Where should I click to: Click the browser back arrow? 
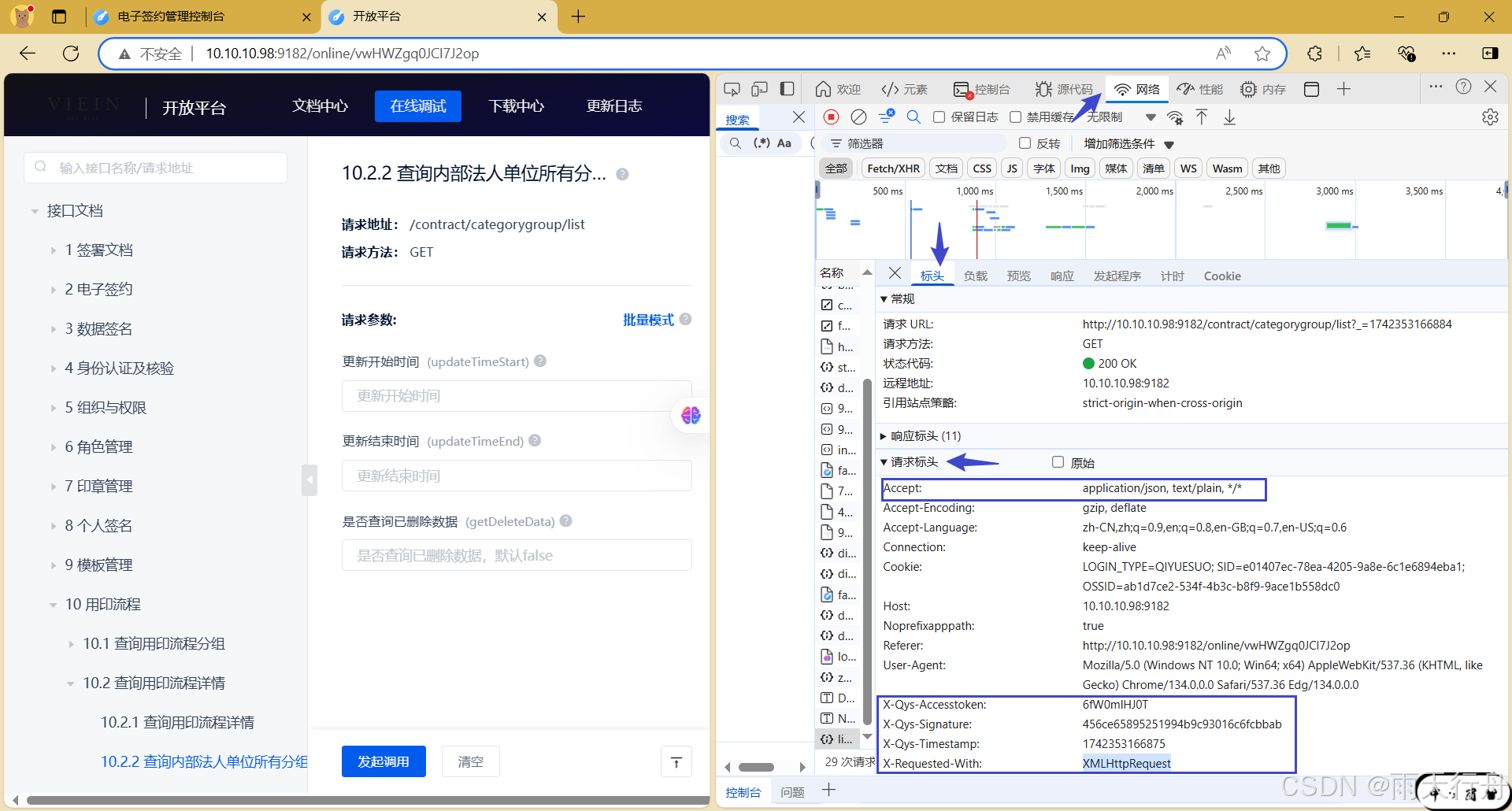[x=28, y=54]
